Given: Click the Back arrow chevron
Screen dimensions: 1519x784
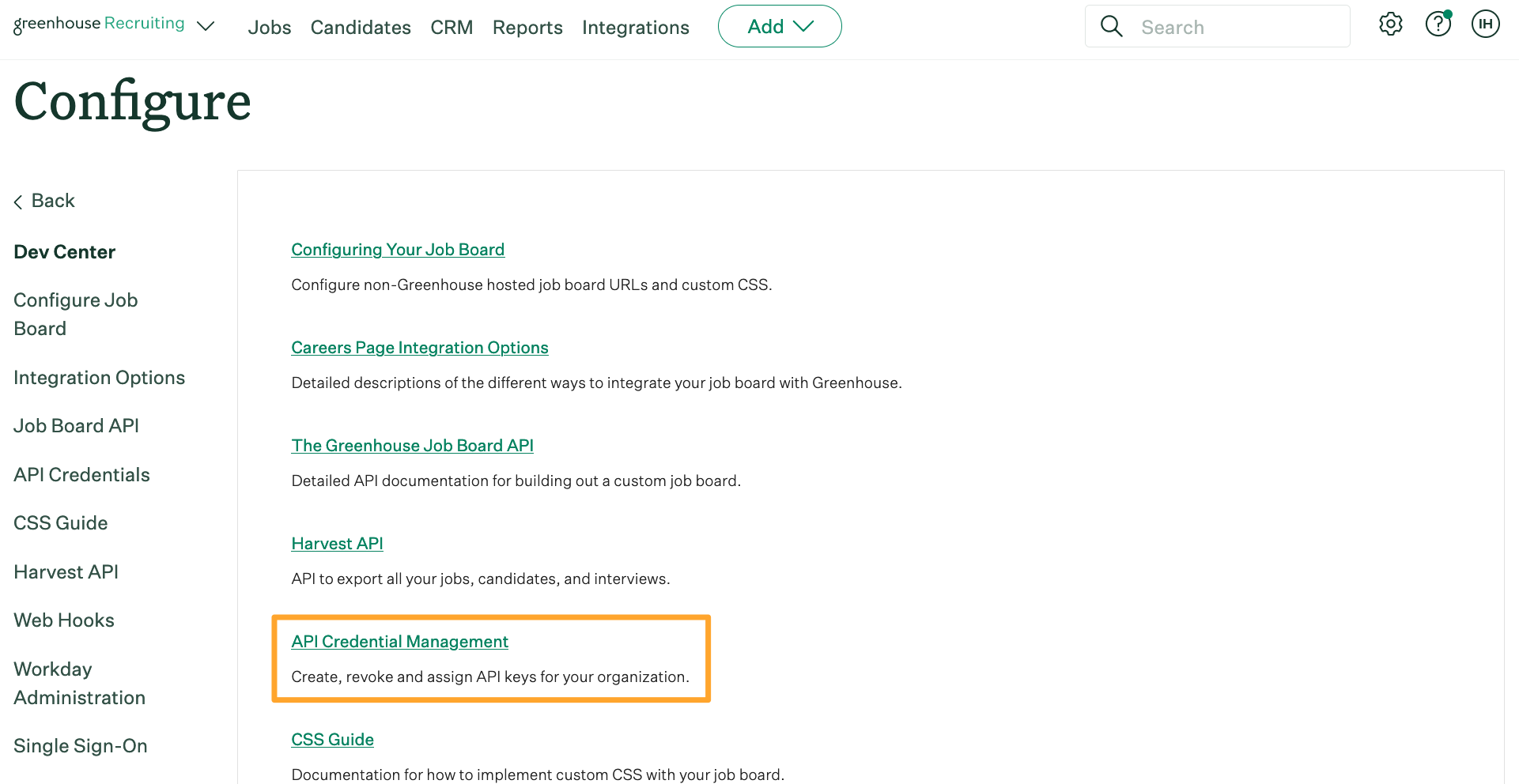Looking at the screenshot, I should 18,202.
